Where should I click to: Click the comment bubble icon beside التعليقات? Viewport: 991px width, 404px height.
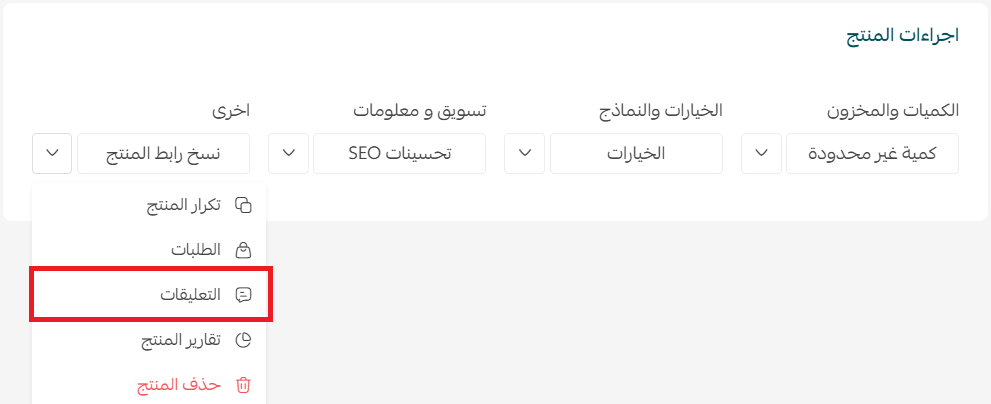[x=243, y=295]
